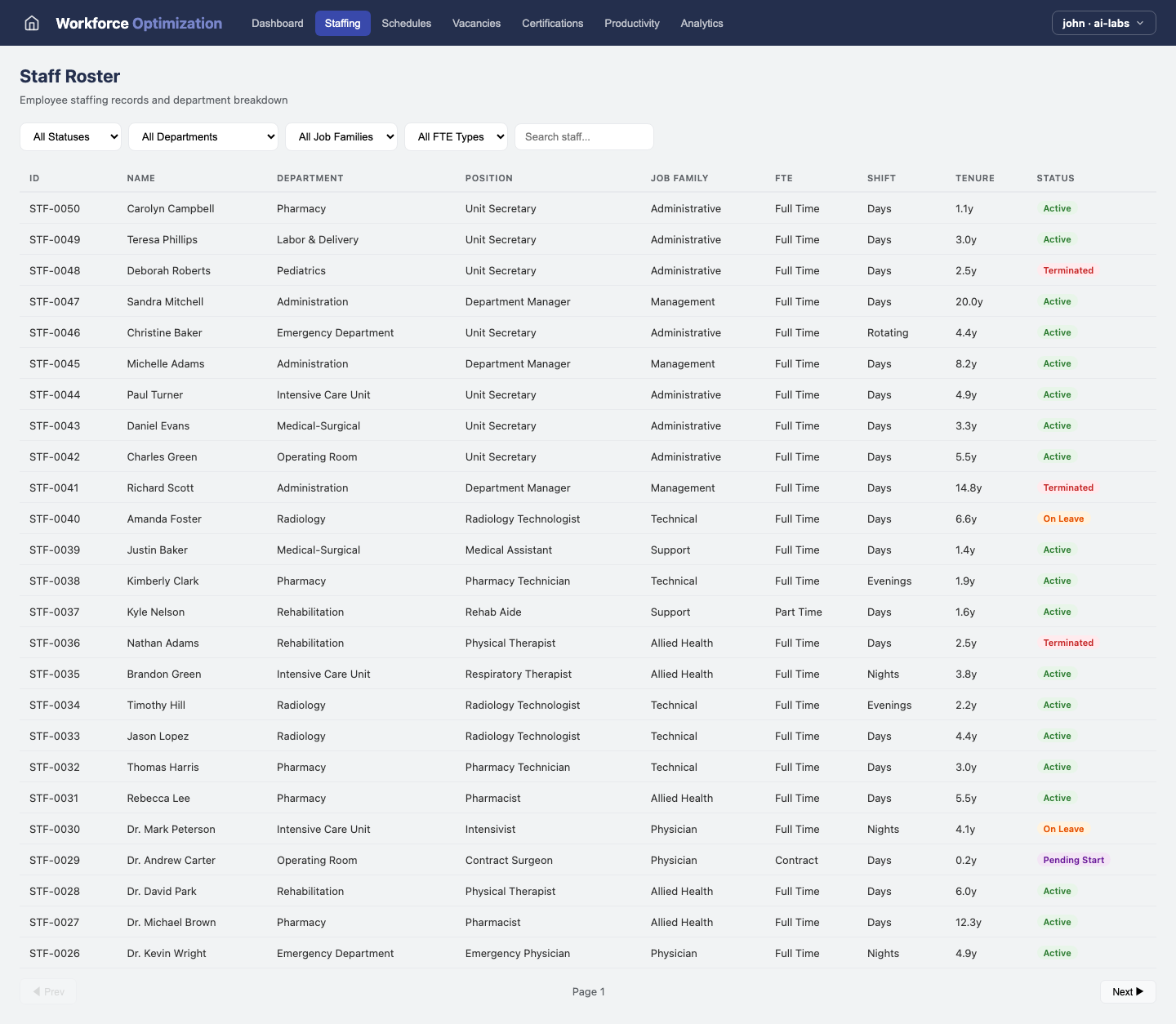Screen dimensions: 1176x1024
Task: Go to the Certifications page
Action: (552, 23)
